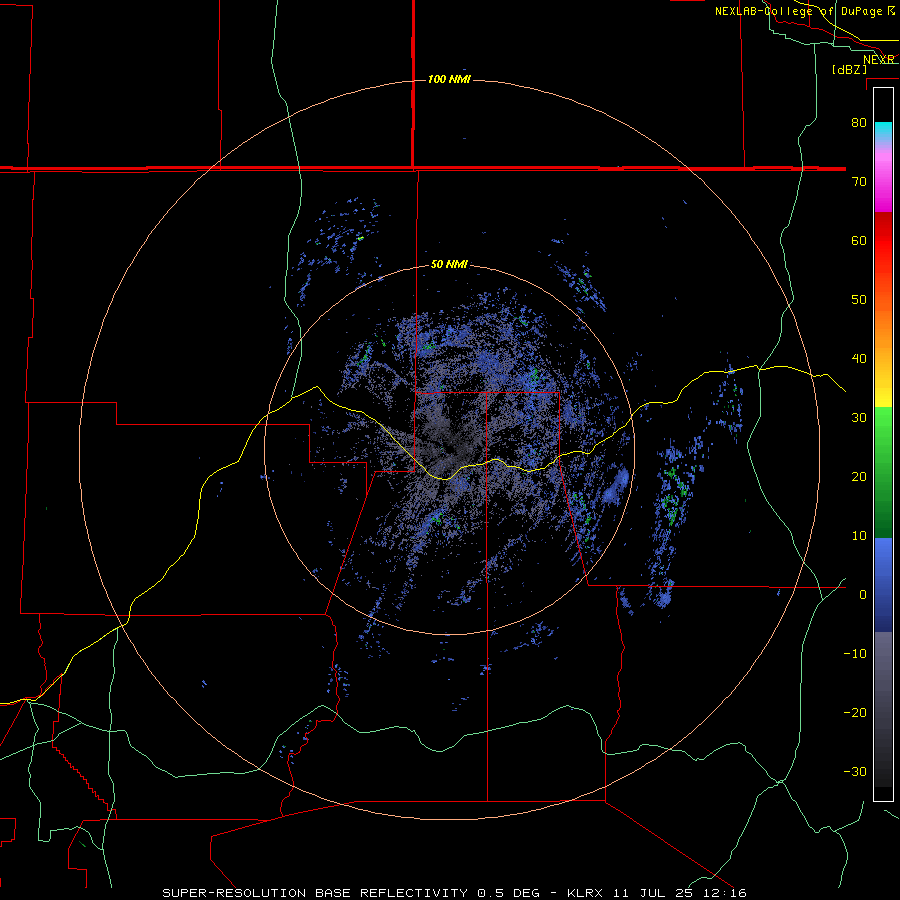Click the "NEXR" label above dBZ
The image size is (900, 900).
(x=878, y=60)
